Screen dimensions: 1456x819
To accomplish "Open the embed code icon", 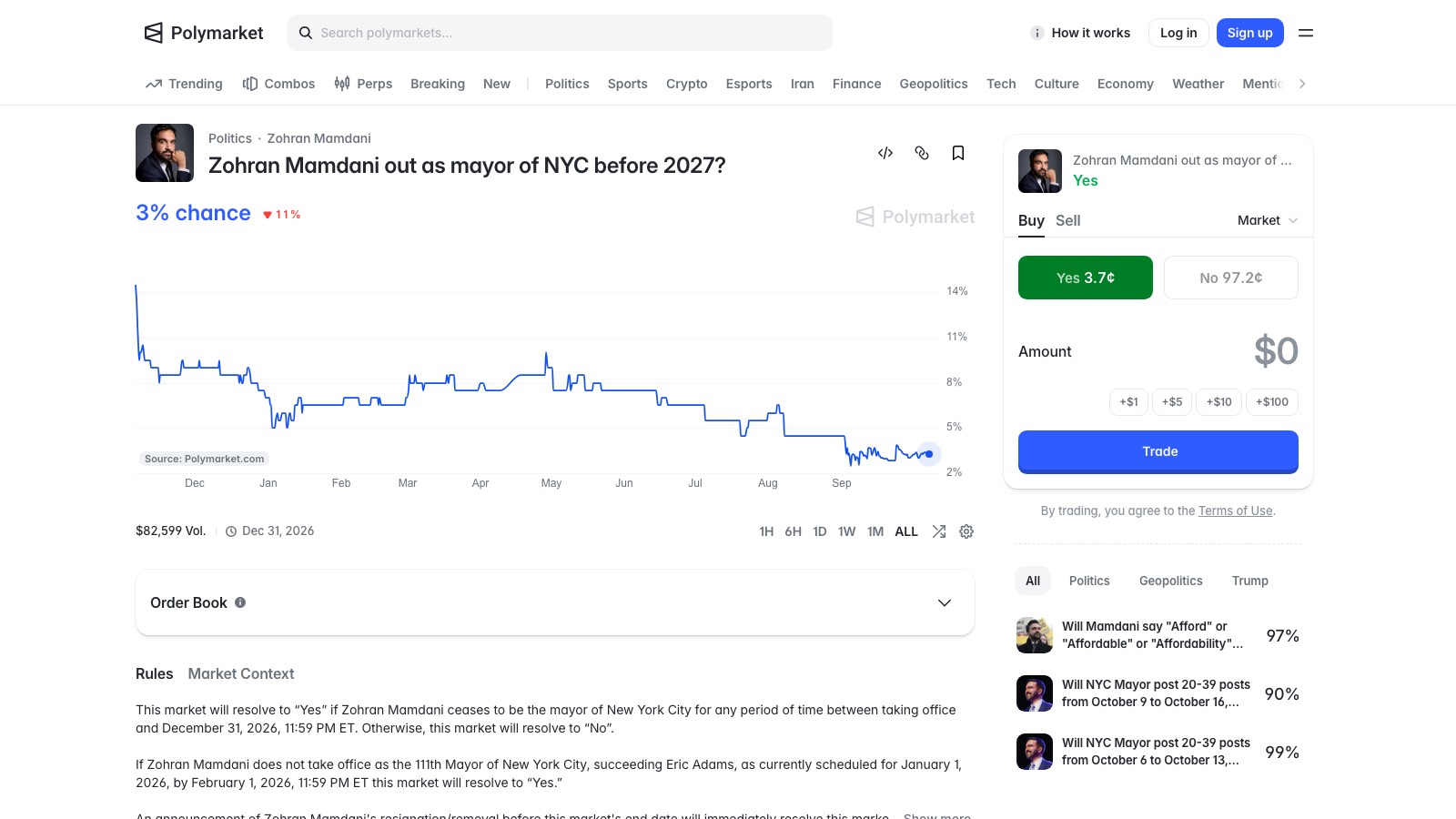I will click(885, 153).
